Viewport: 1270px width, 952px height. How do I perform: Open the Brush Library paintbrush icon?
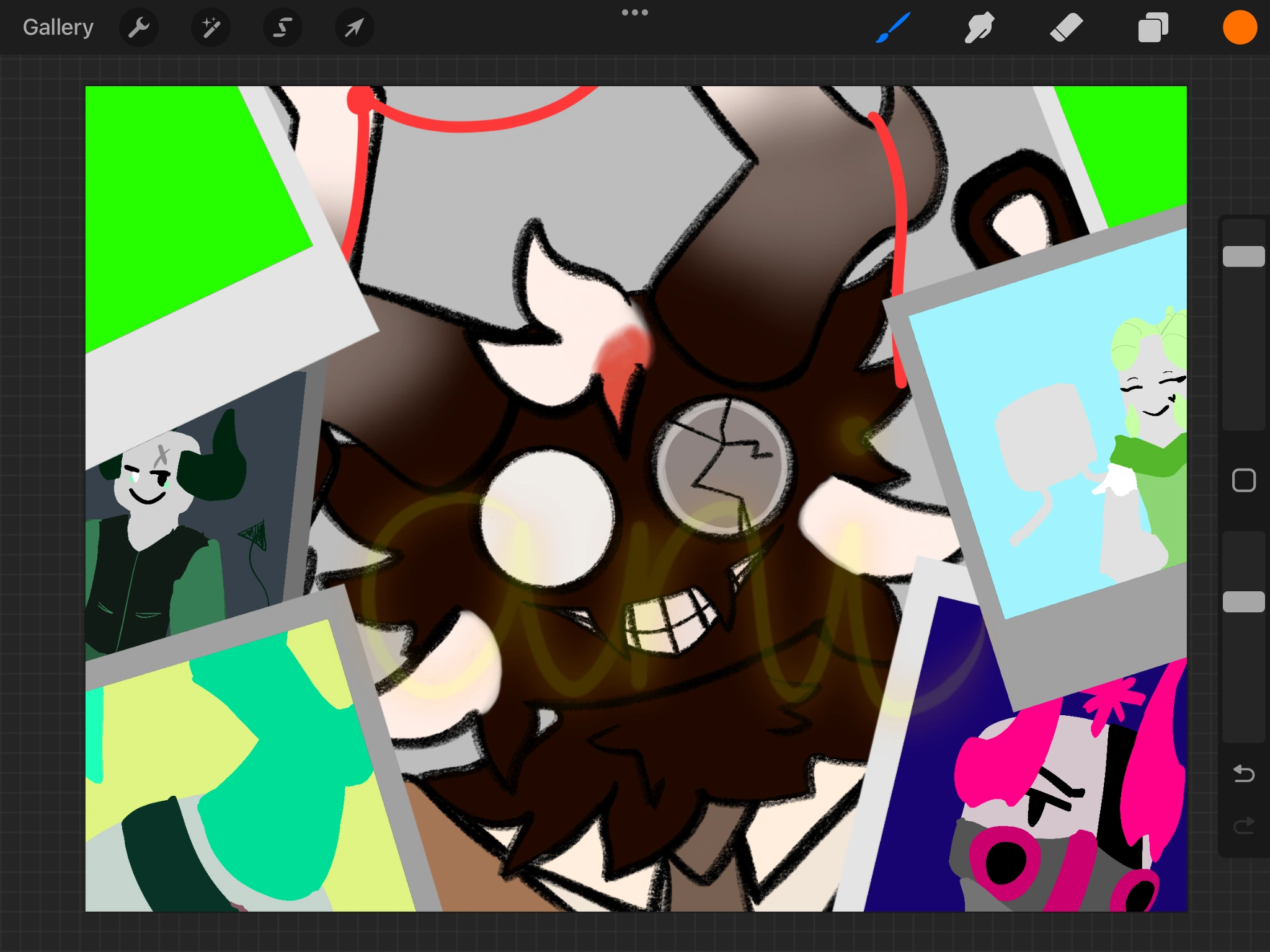coord(892,27)
